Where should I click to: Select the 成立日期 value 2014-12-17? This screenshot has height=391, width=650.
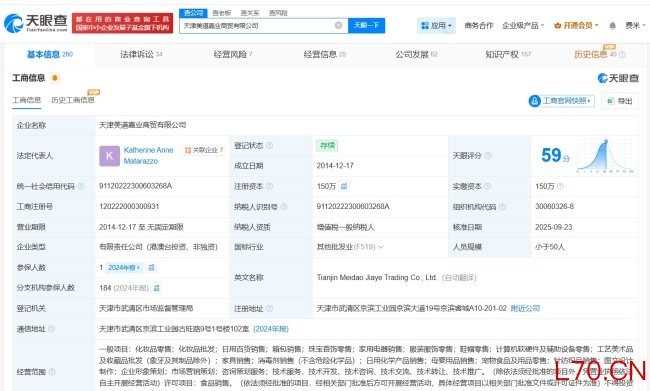pos(335,165)
